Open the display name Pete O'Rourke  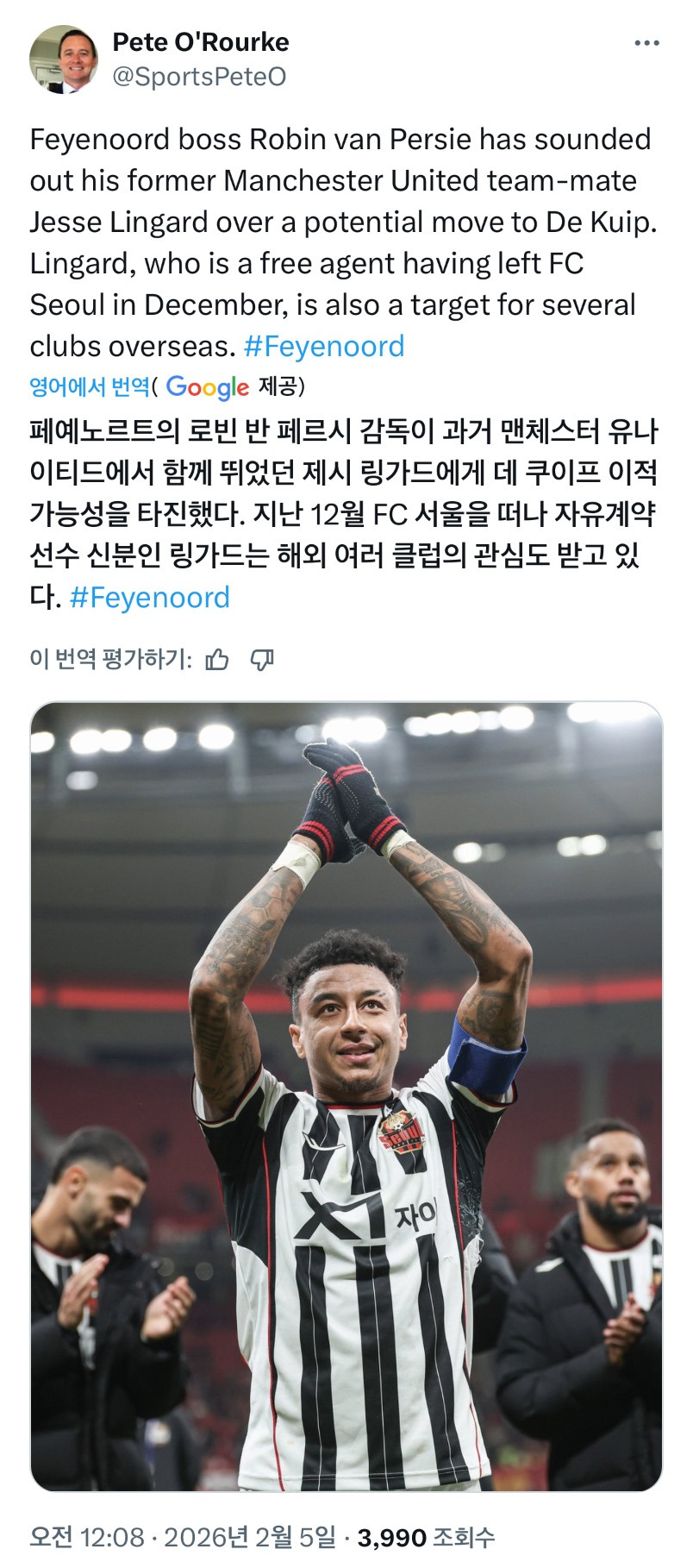pyautogui.click(x=201, y=41)
